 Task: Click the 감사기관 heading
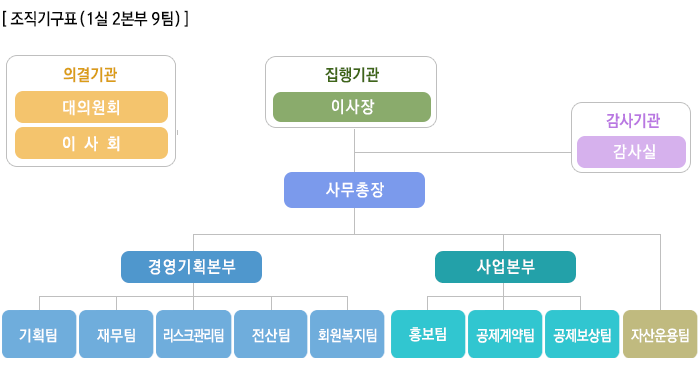[x=633, y=121]
